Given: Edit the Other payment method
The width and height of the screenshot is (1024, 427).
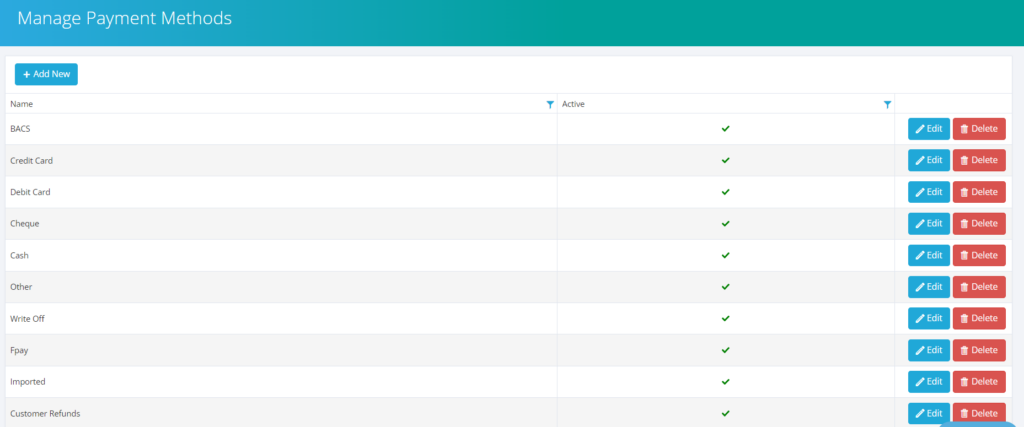Looking at the screenshot, I should 929,287.
